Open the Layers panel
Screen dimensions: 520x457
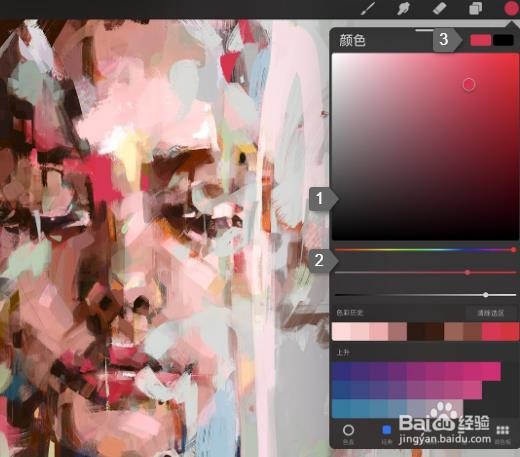[x=475, y=8]
